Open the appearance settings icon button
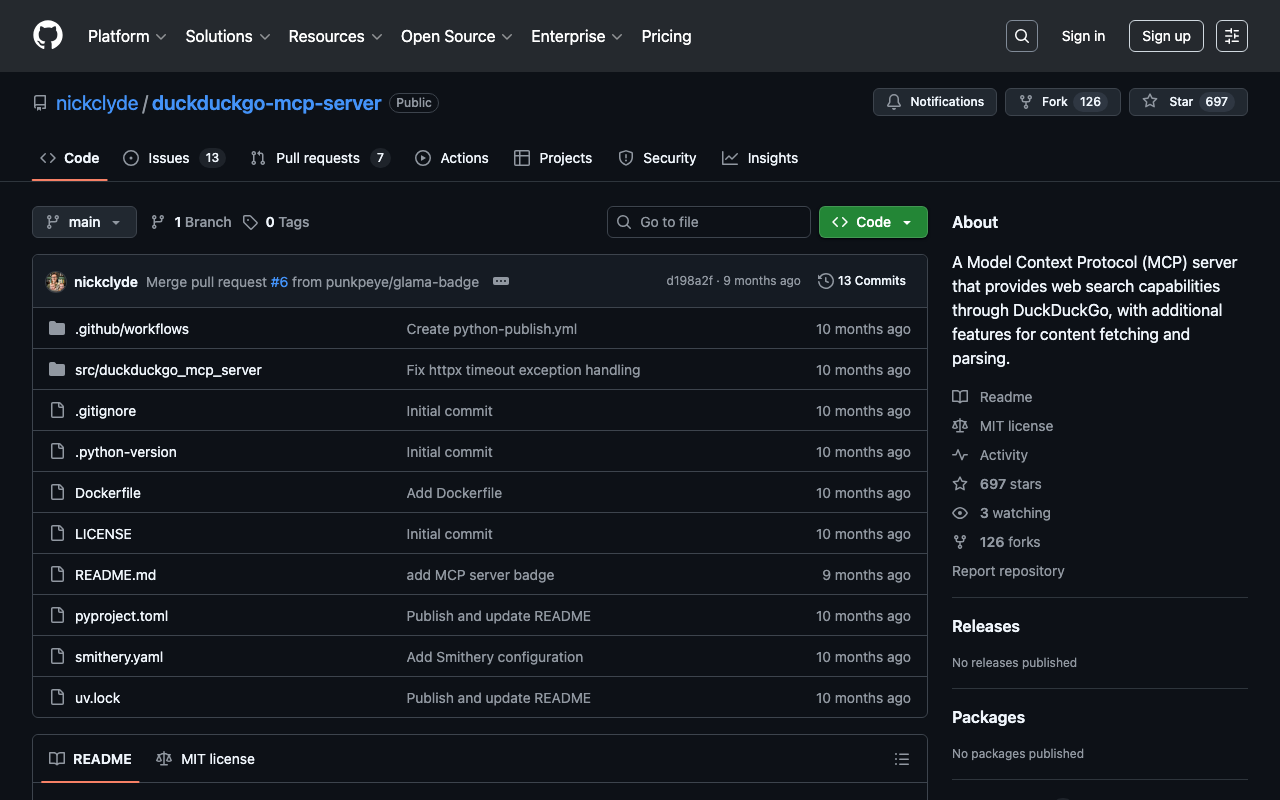The image size is (1280, 800). click(x=1231, y=36)
